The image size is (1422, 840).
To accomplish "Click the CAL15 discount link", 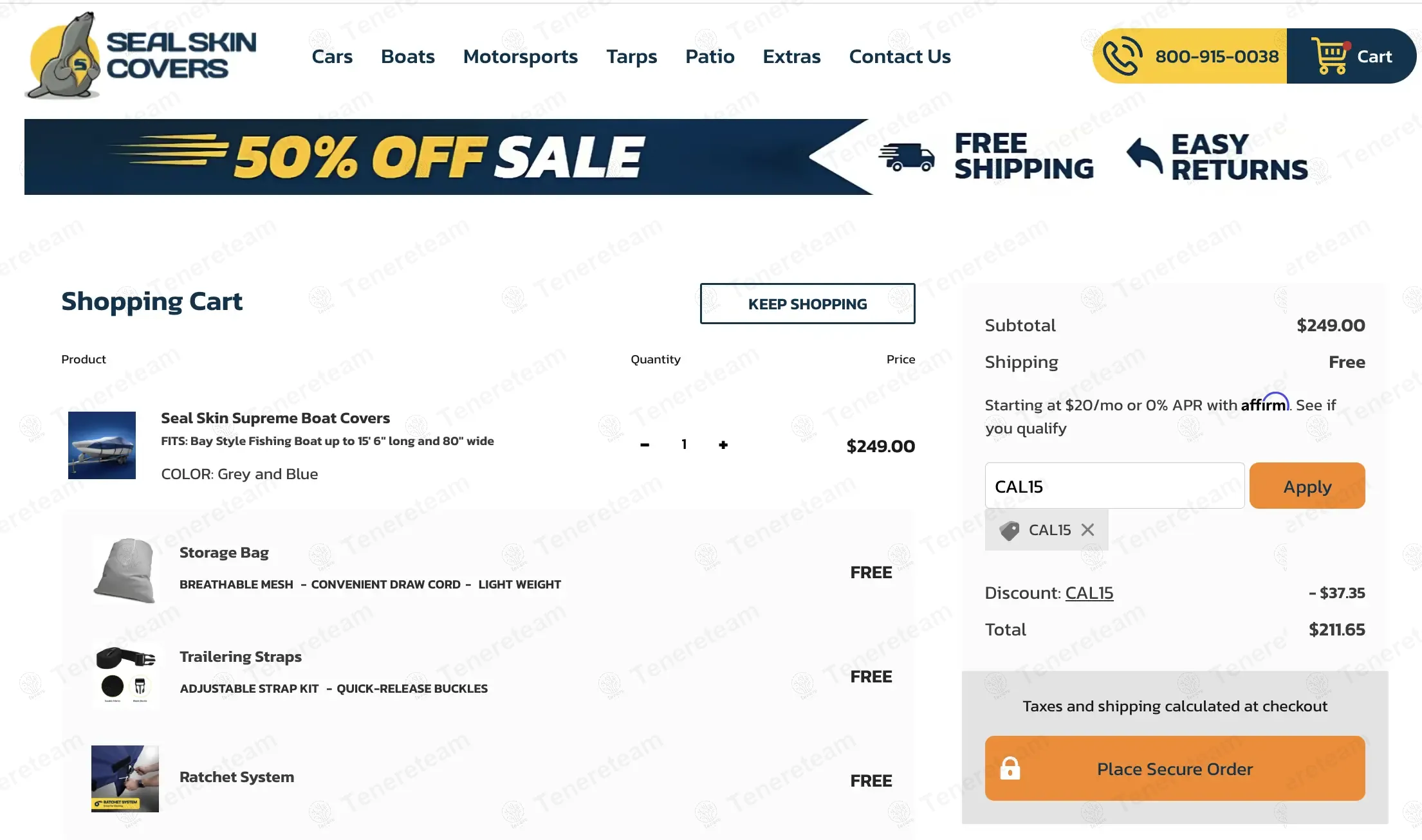I will 1089,593.
